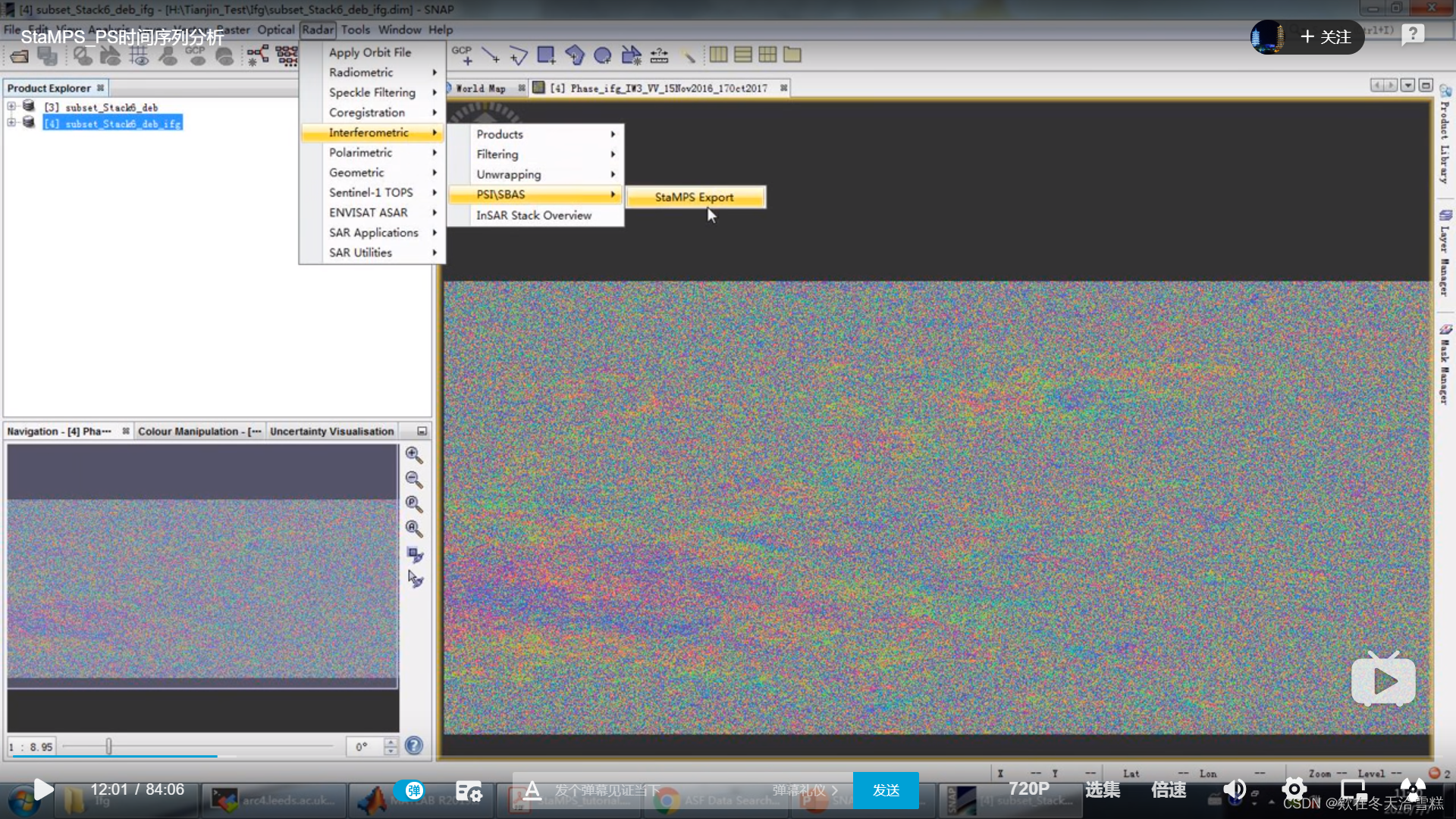The image size is (1456, 819).
Task: Click the 关注 follow button
Action: pos(1326,37)
